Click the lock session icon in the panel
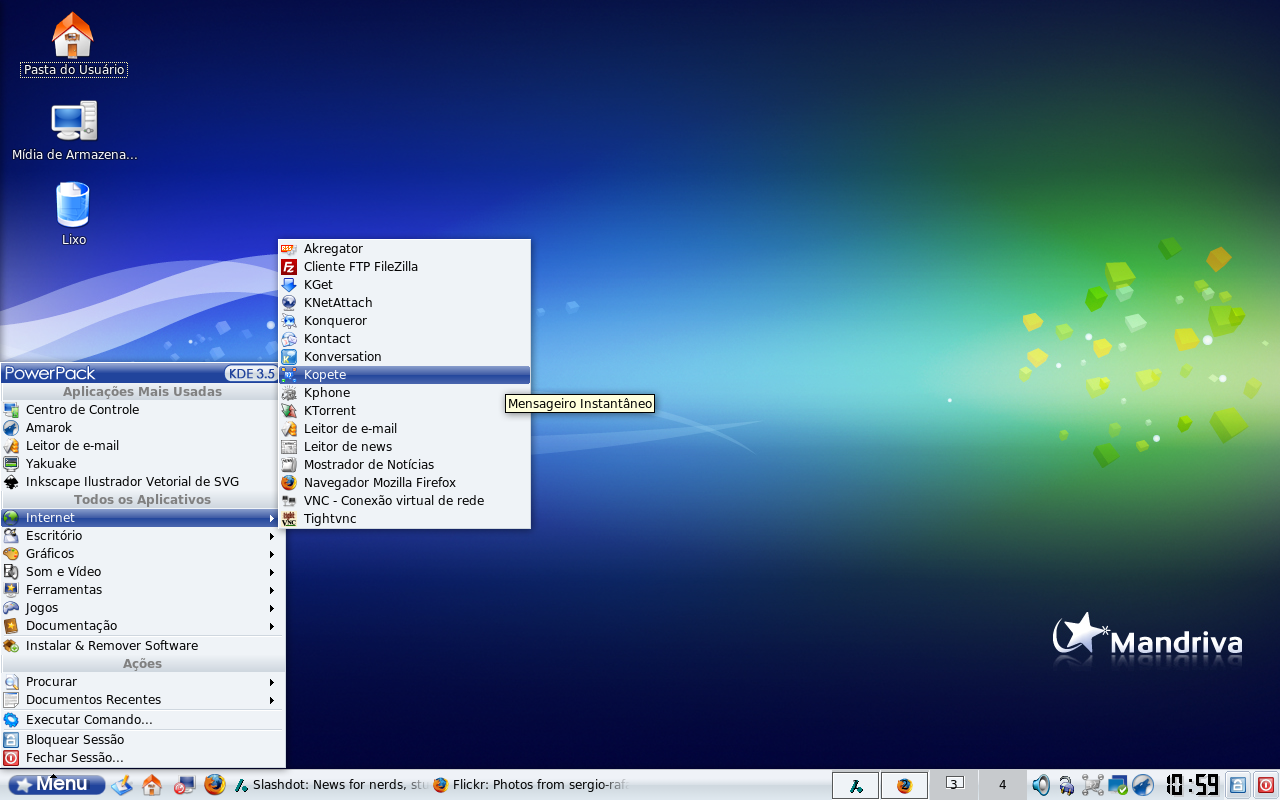Screen dimensions: 1280x800 click(x=1238, y=785)
